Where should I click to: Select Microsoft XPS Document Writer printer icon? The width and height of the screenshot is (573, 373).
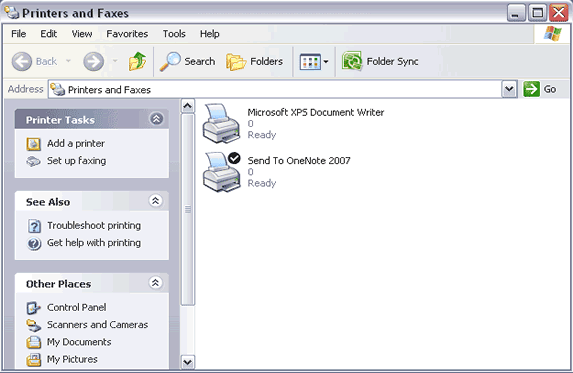tap(221, 123)
